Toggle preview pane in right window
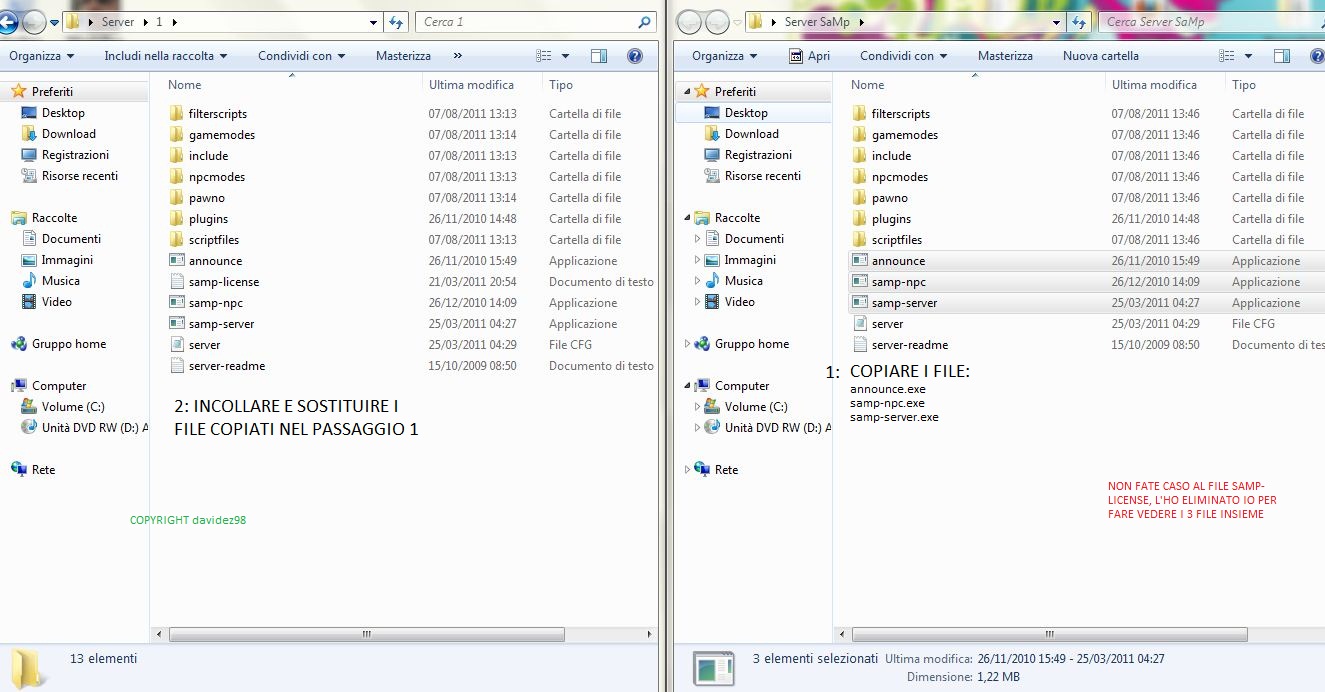1325x692 pixels. click(x=1282, y=56)
